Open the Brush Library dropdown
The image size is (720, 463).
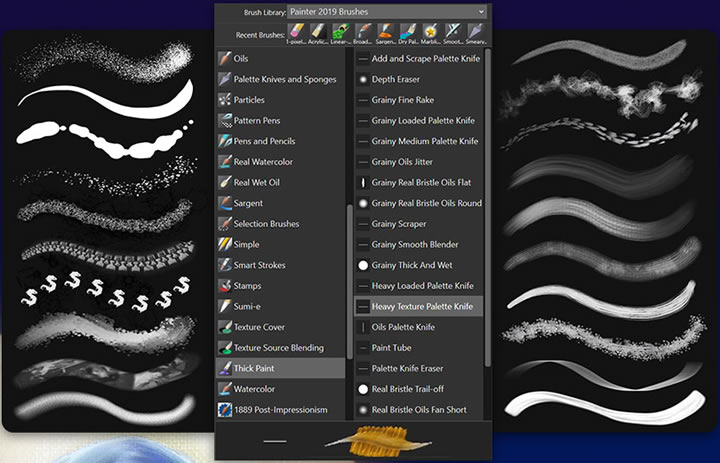pos(387,11)
